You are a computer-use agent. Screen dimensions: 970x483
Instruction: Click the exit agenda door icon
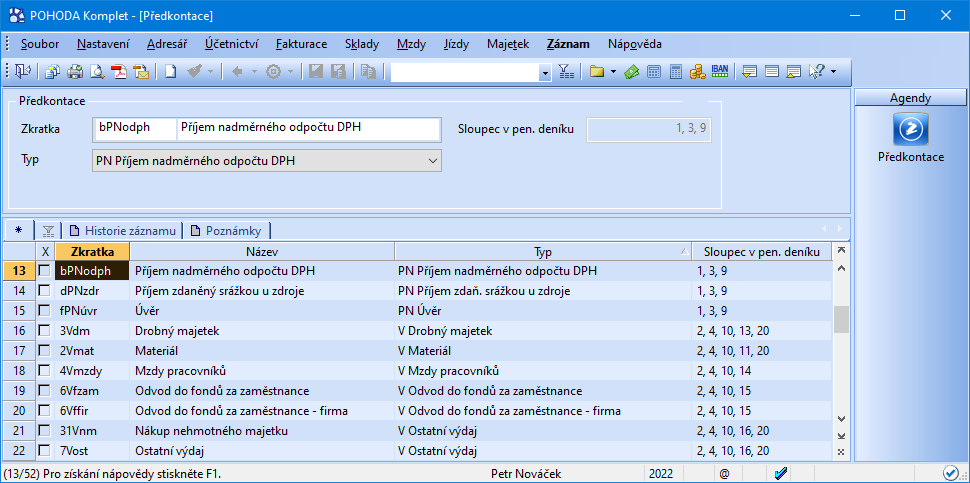pyautogui.click(x=24, y=72)
